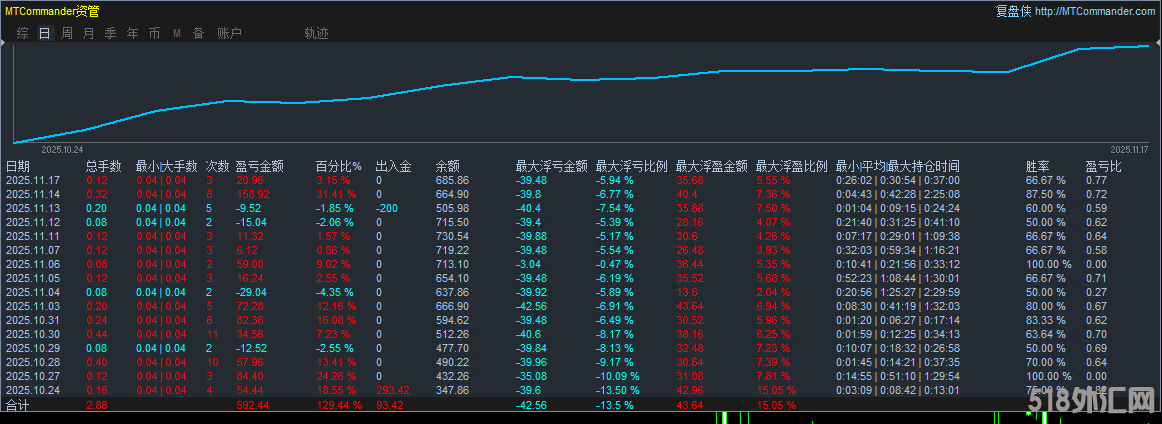Open the 周 weekly tab

67,33
